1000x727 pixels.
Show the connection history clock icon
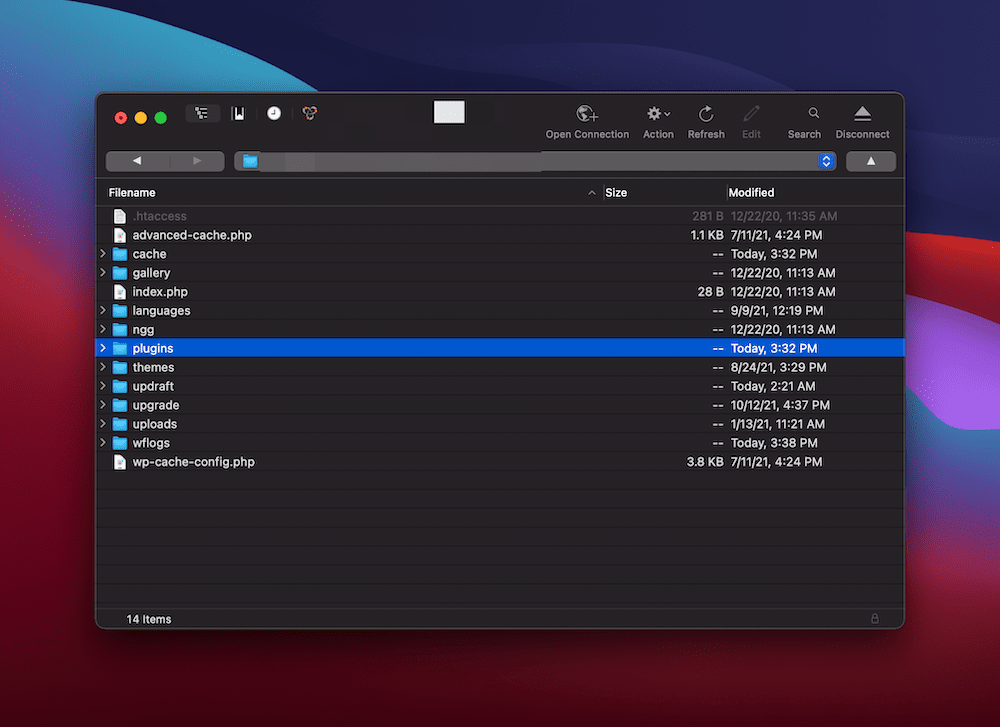click(x=274, y=114)
